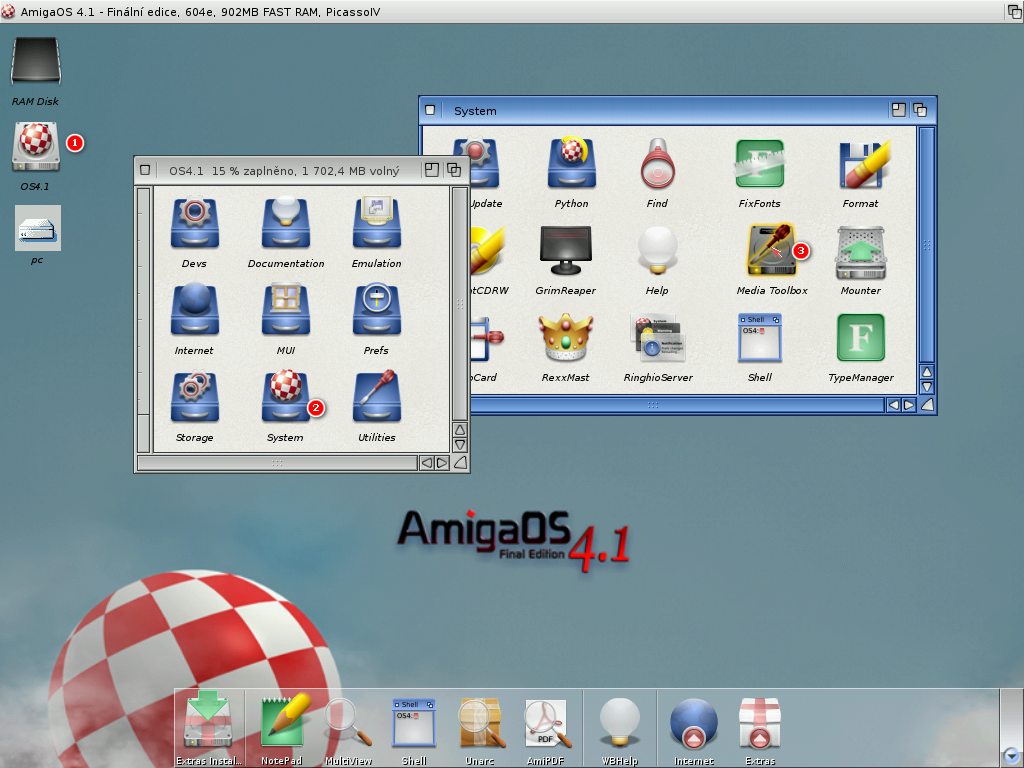The image size is (1024, 768).
Task: Click scroll down arrow in System window
Action: pos(927,386)
